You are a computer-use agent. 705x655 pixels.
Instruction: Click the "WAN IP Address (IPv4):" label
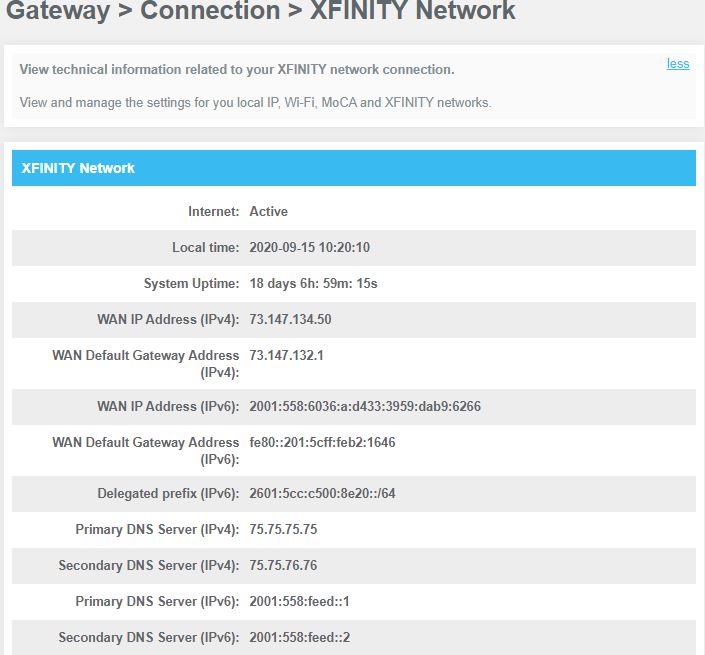[168, 320]
